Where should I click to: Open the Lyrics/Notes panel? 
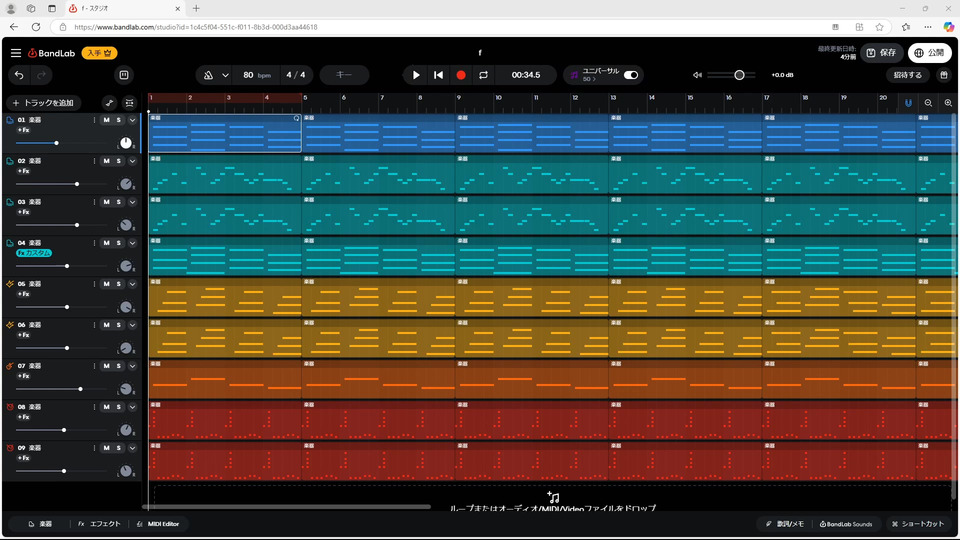[x=785, y=524]
